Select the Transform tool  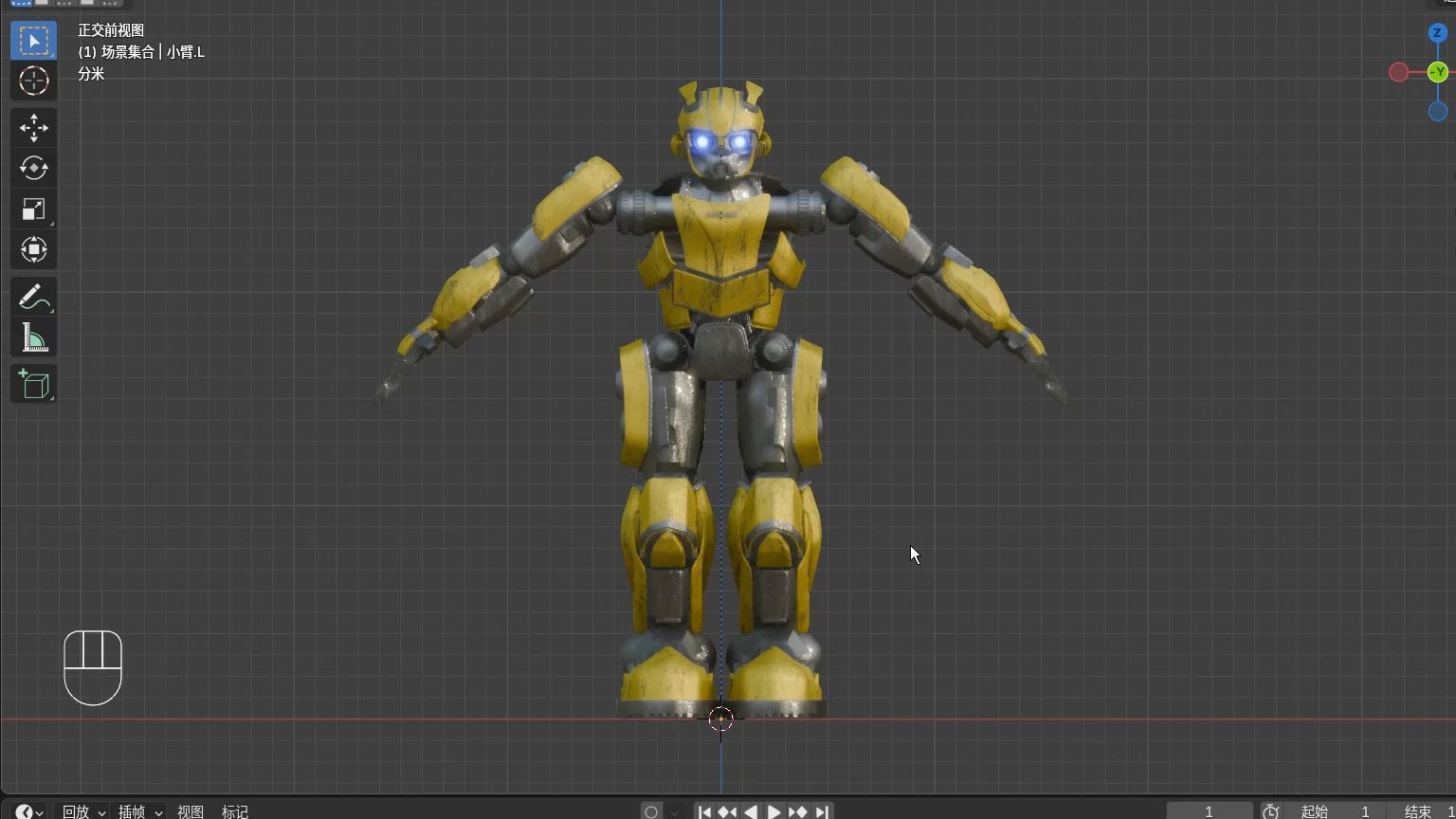33,250
